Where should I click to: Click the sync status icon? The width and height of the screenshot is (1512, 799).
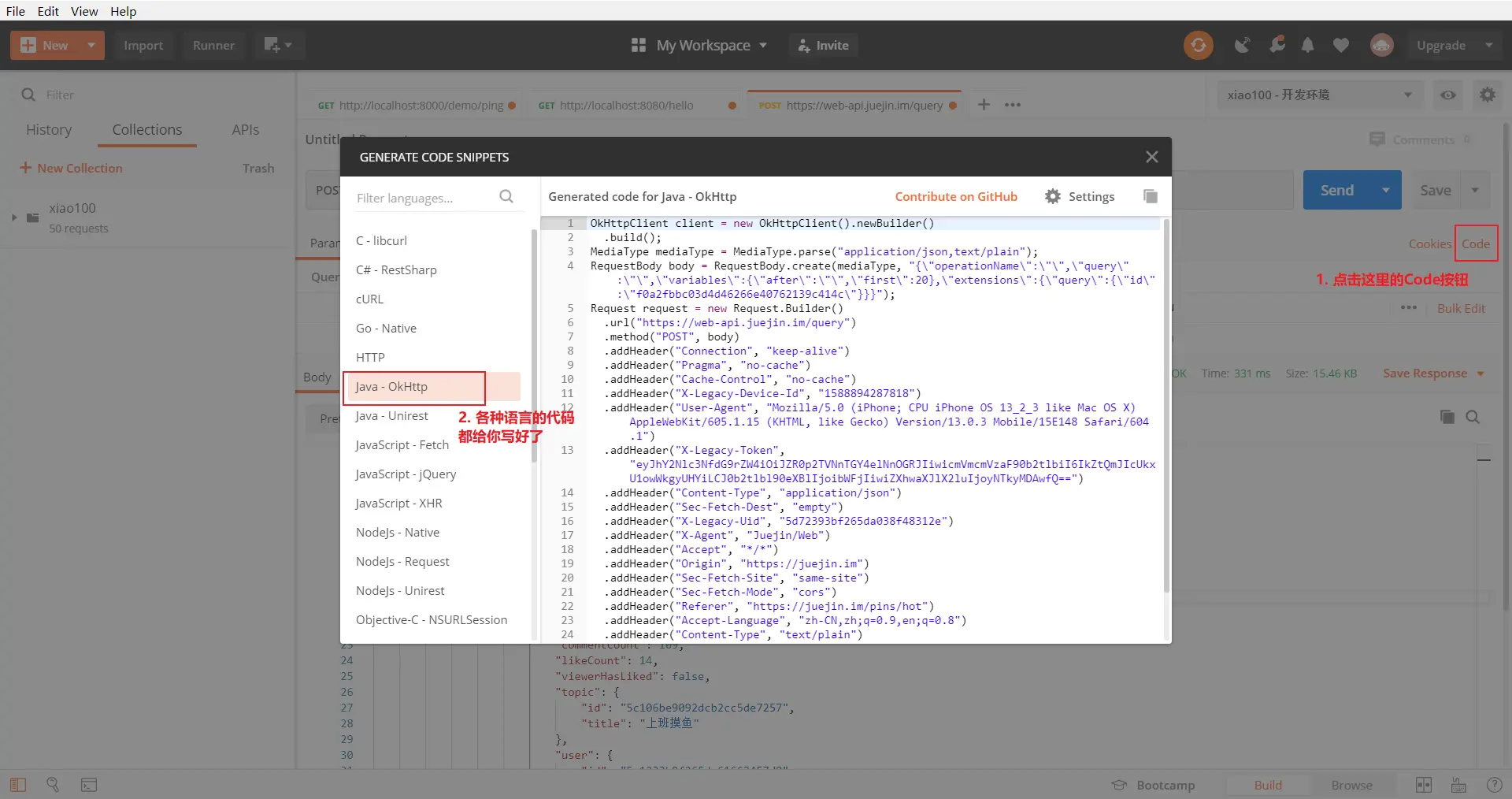[1198, 45]
